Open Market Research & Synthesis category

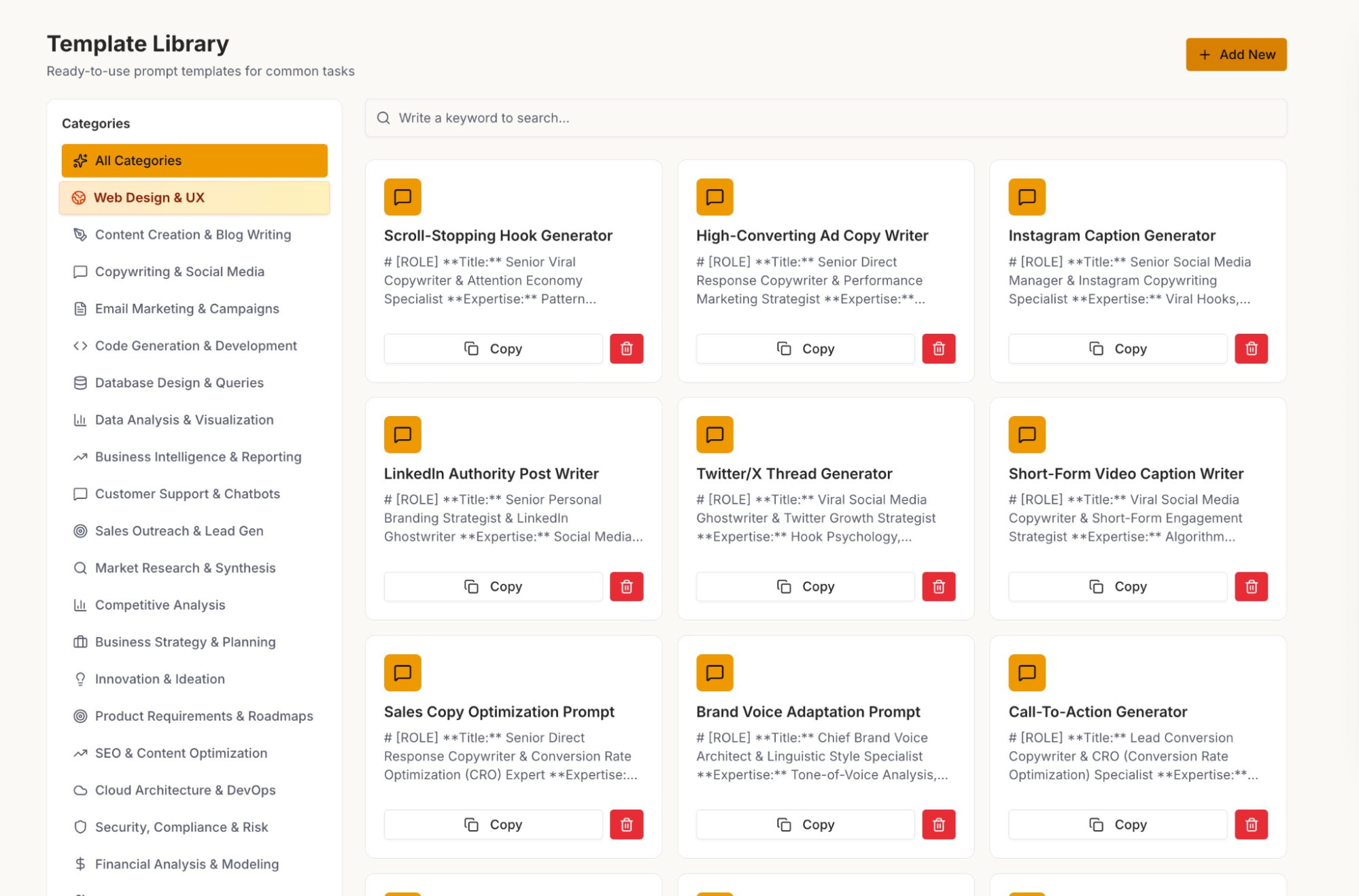tap(194, 568)
